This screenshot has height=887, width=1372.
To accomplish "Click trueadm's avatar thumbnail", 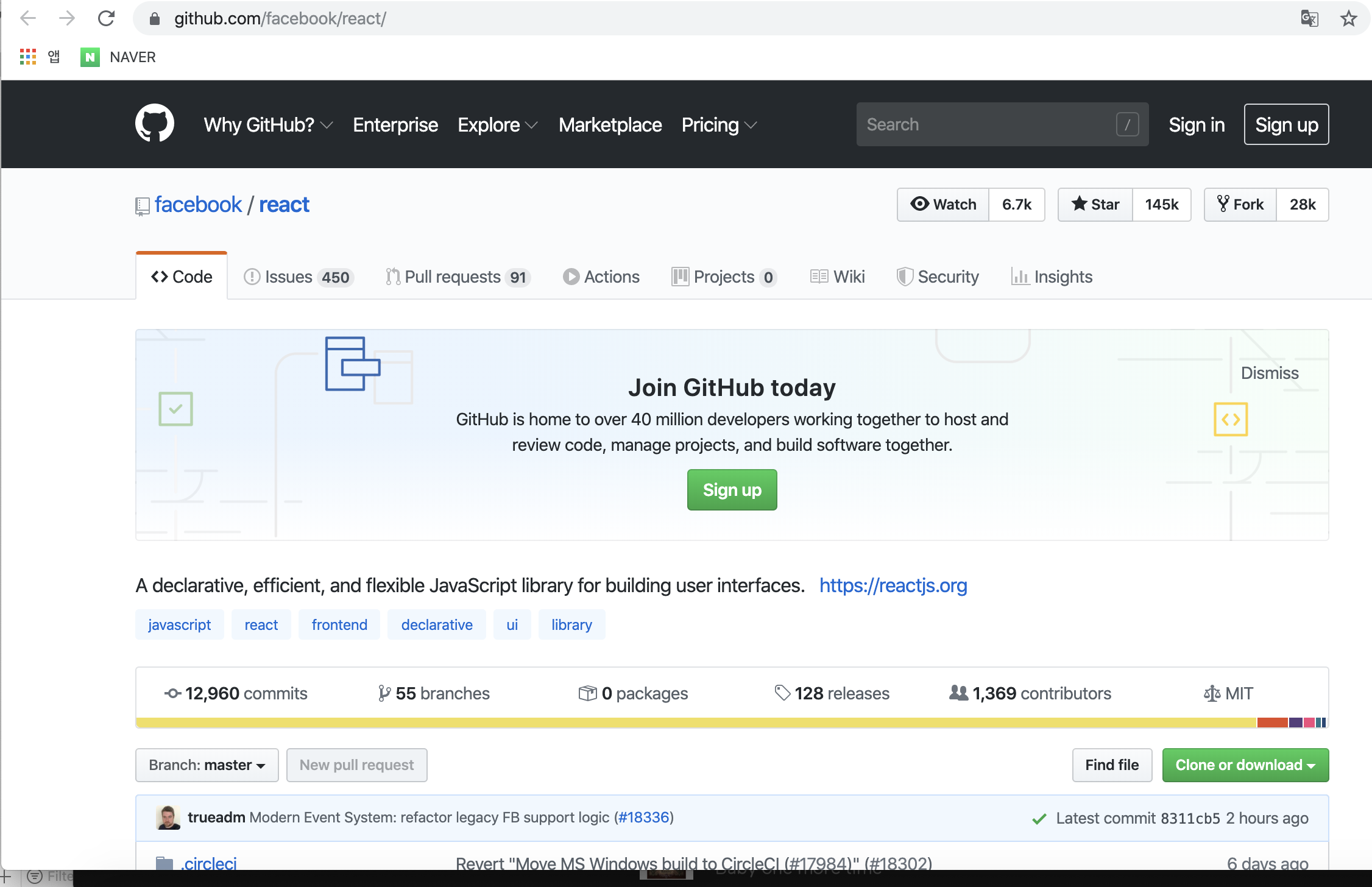I will click(168, 818).
